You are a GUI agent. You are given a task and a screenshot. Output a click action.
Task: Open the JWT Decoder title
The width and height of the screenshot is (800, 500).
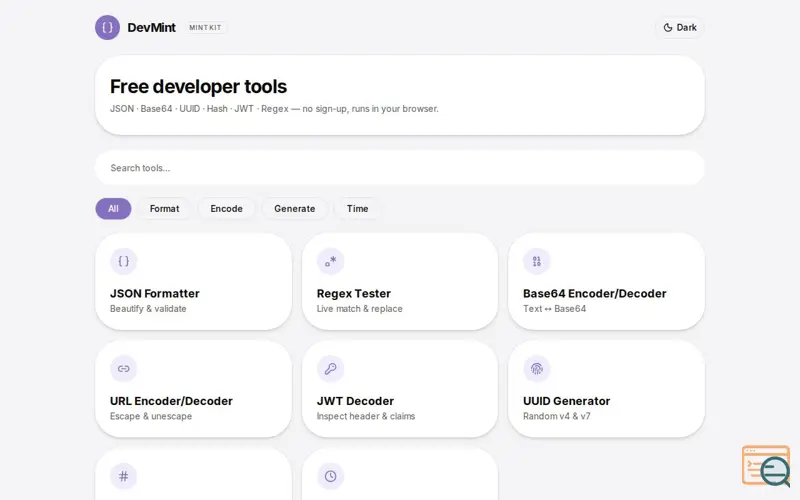click(x=355, y=401)
